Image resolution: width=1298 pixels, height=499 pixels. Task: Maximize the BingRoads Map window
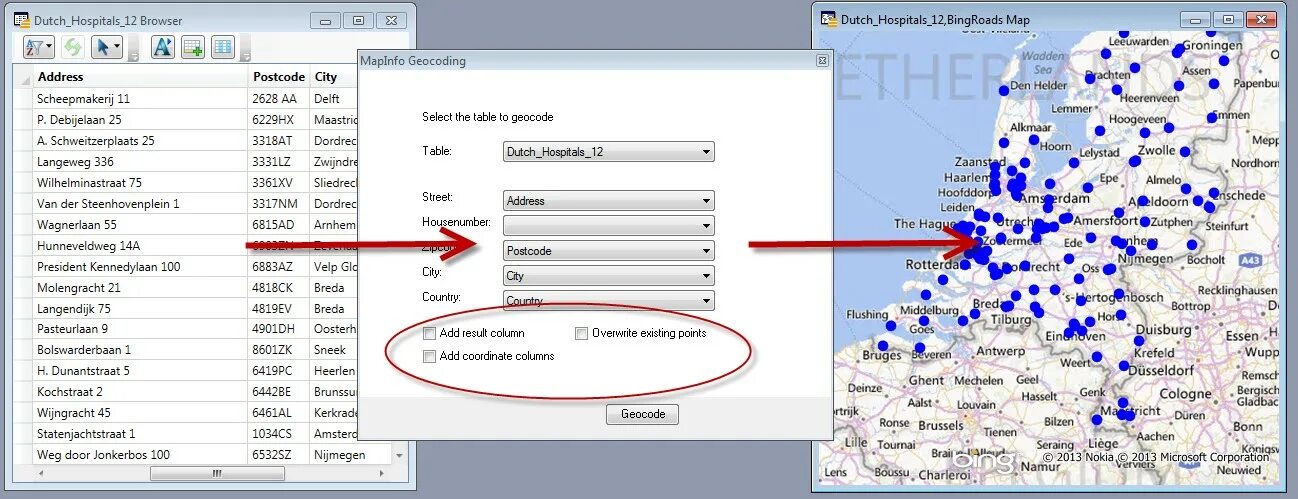[x=1229, y=19]
